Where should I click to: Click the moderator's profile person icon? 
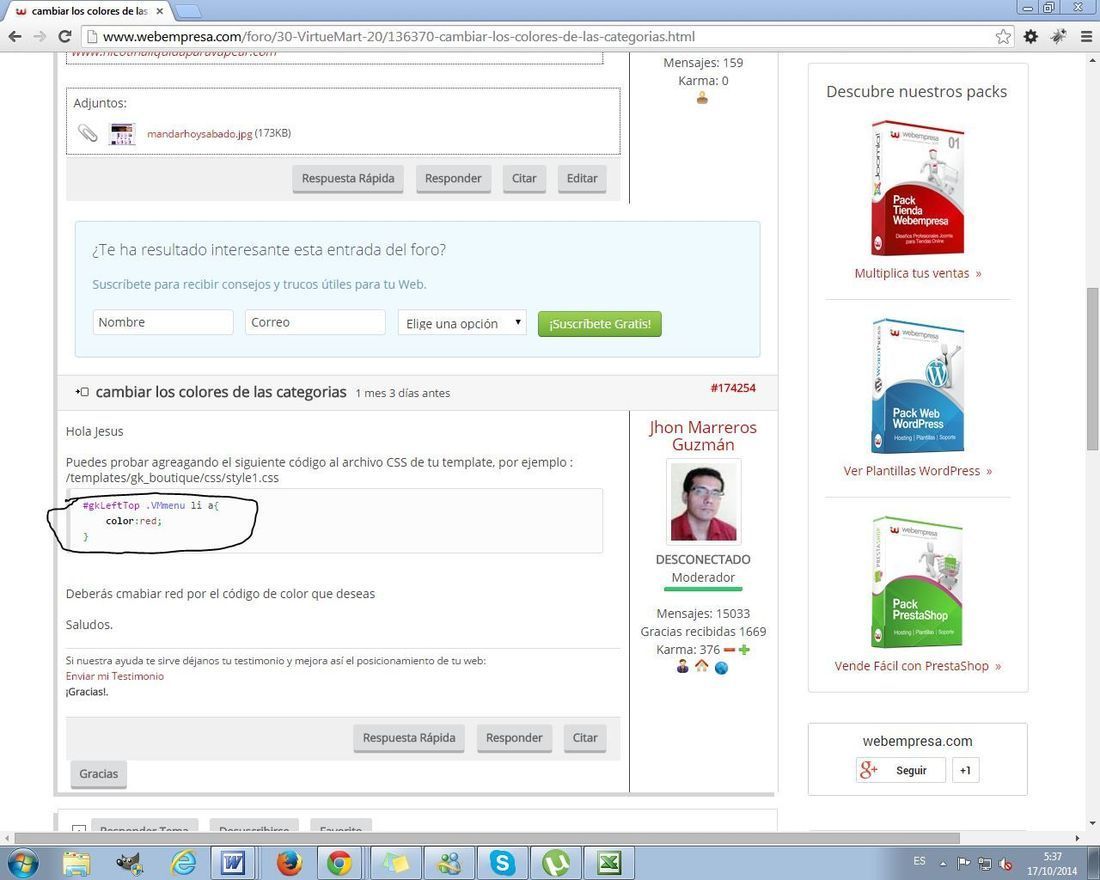683,667
